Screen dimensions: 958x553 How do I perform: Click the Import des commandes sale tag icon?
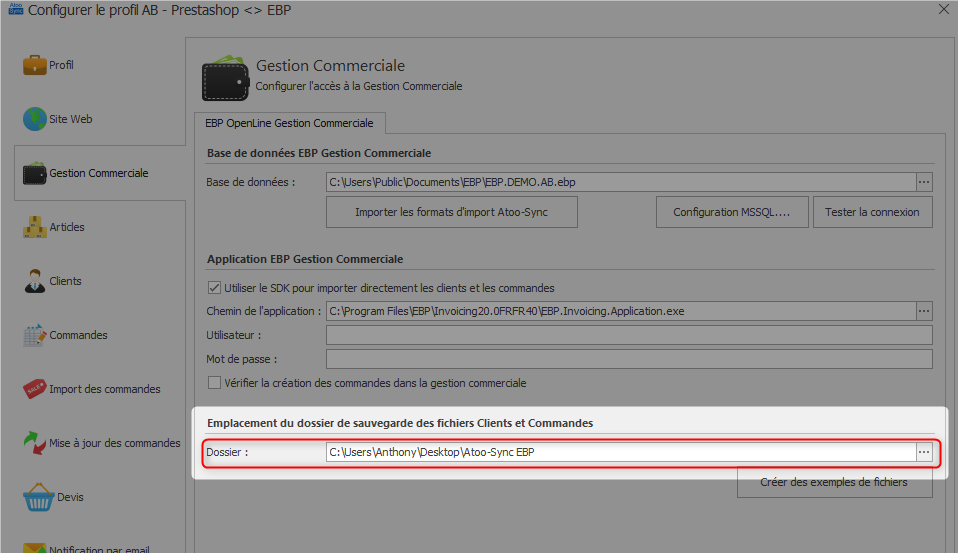point(35,389)
